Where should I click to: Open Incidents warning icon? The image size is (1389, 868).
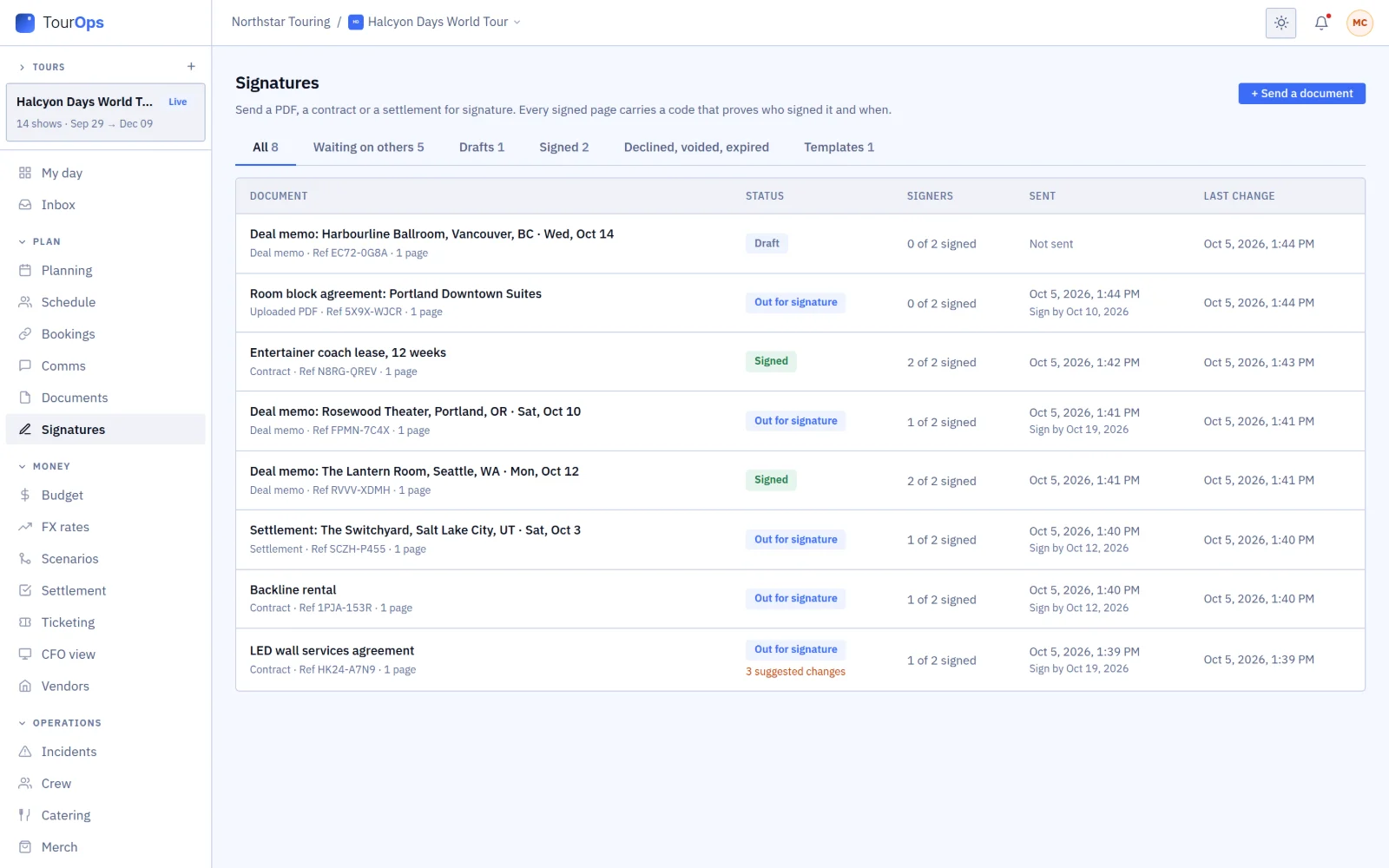[25, 752]
